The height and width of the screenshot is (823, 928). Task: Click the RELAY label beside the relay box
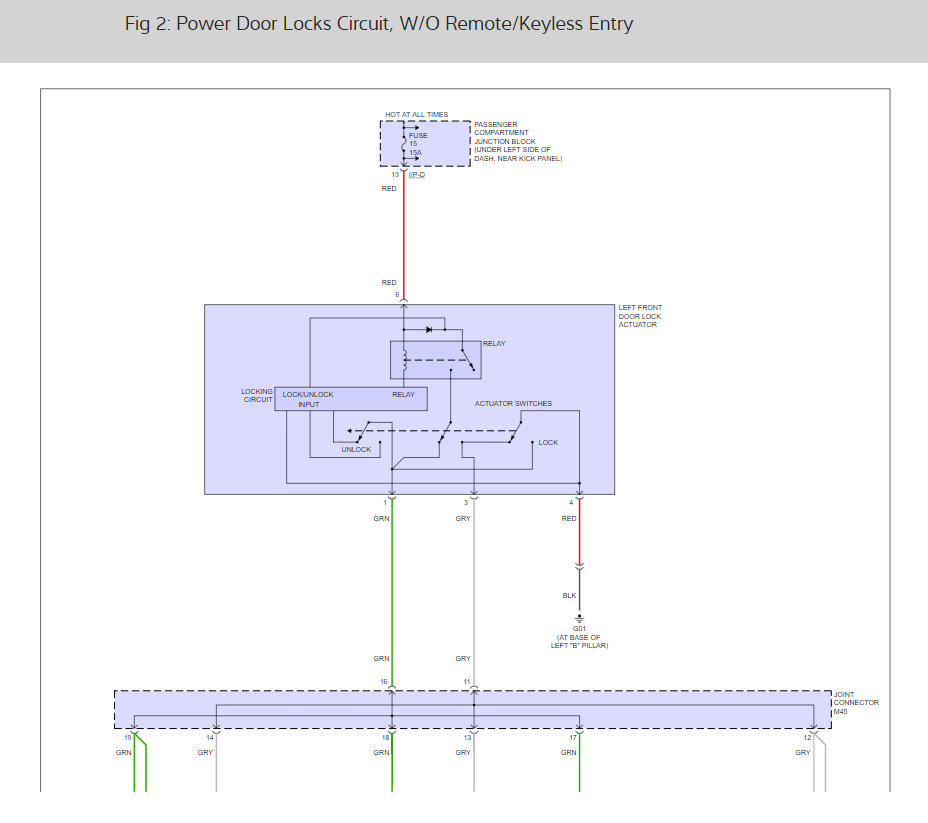[x=494, y=344]
